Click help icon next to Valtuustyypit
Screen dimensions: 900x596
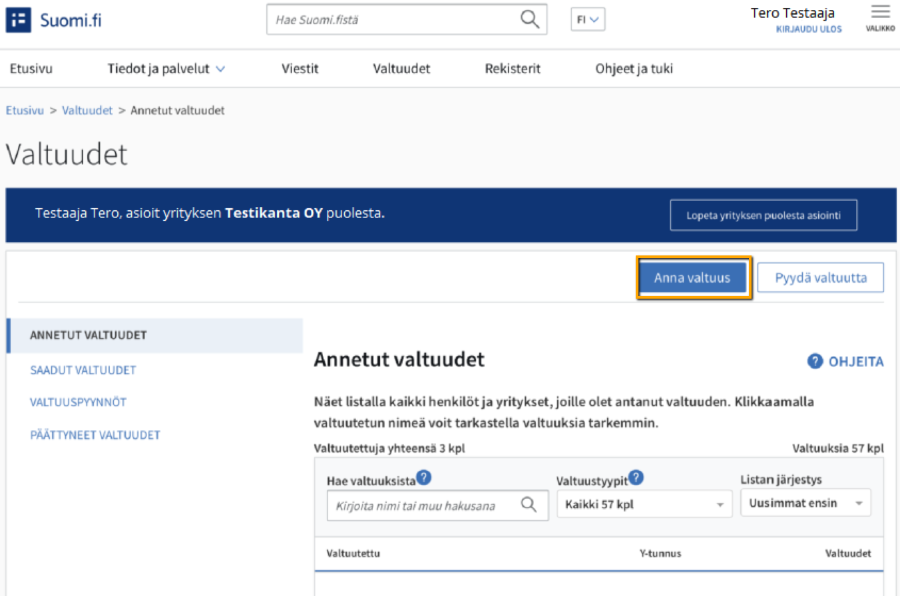click(x=636, y=478)
